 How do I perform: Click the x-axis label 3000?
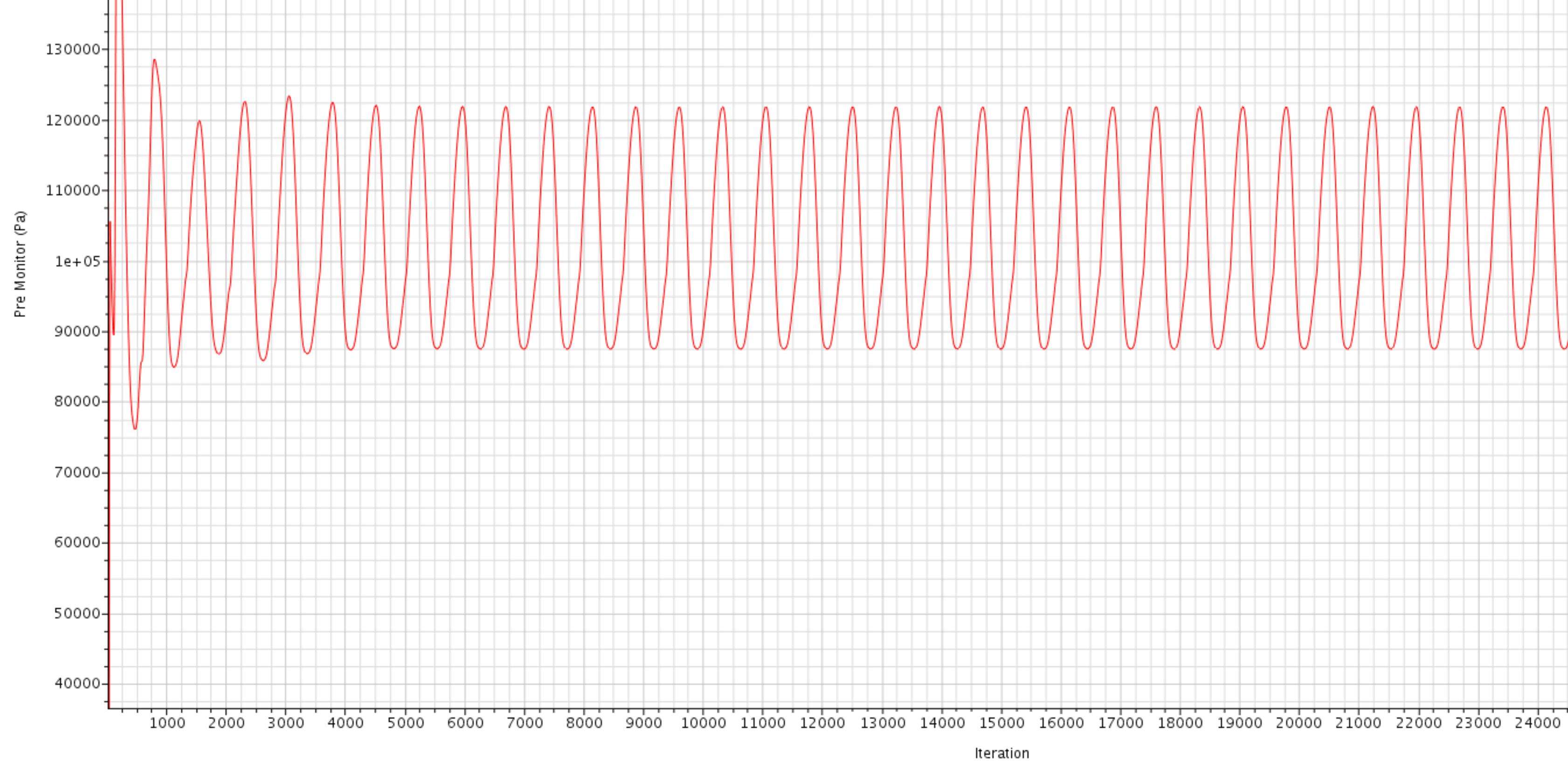(286, 724)
